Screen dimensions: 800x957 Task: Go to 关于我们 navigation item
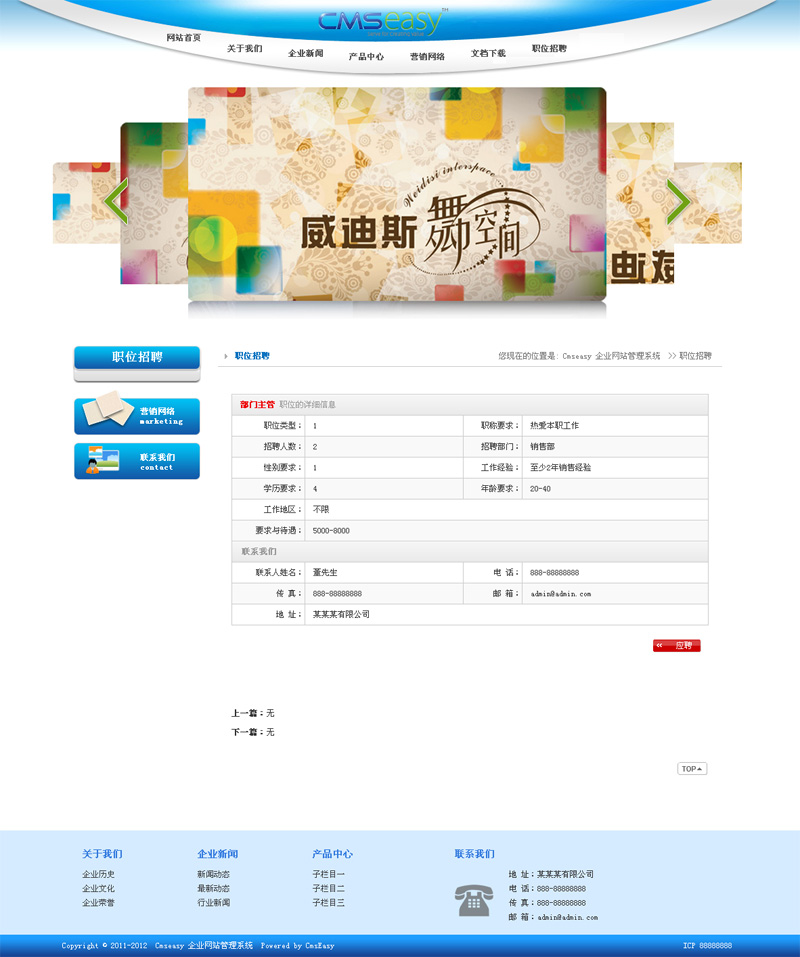click(x=244, y=48)
